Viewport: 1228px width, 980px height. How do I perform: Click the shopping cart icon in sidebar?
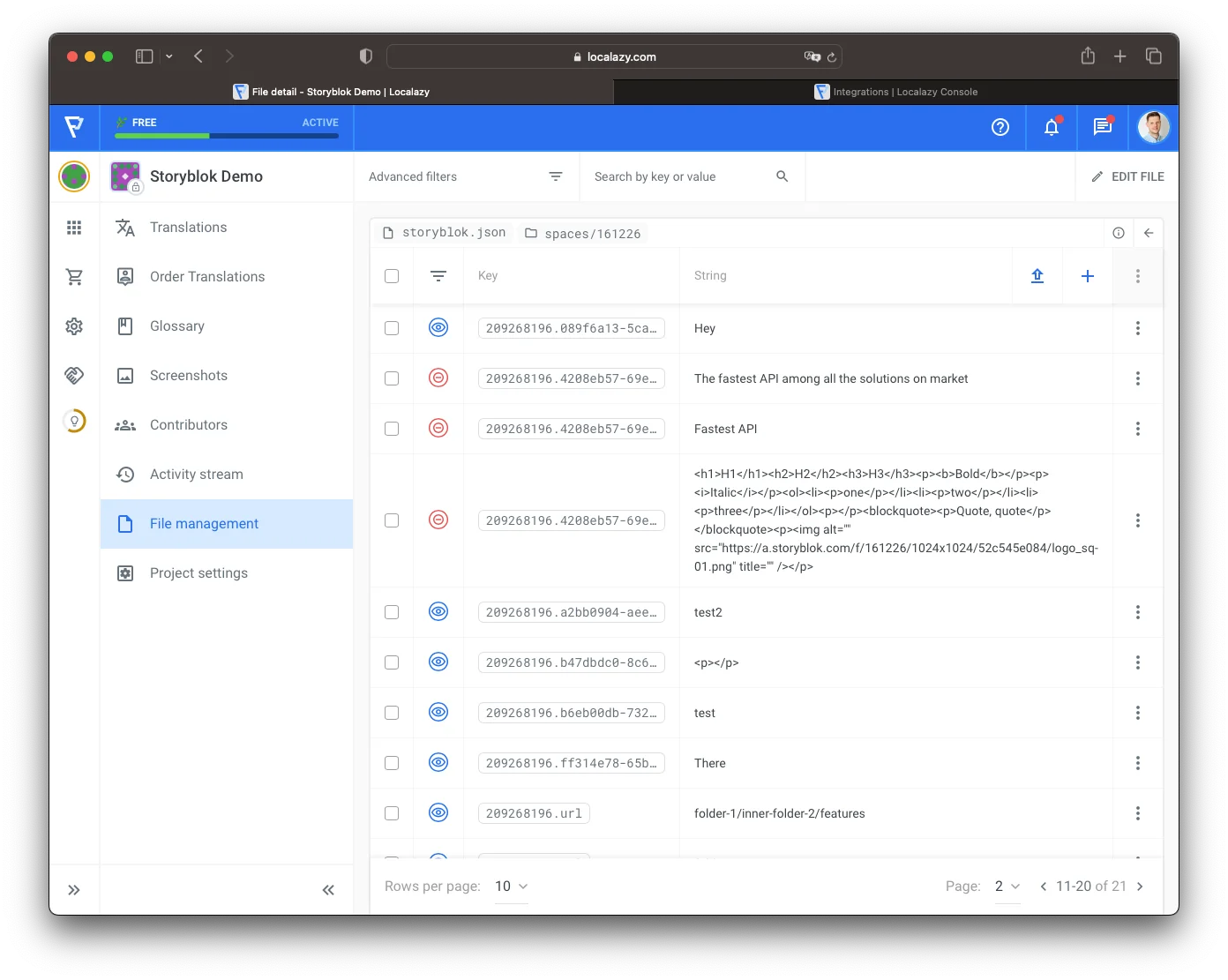pos(74,277)
